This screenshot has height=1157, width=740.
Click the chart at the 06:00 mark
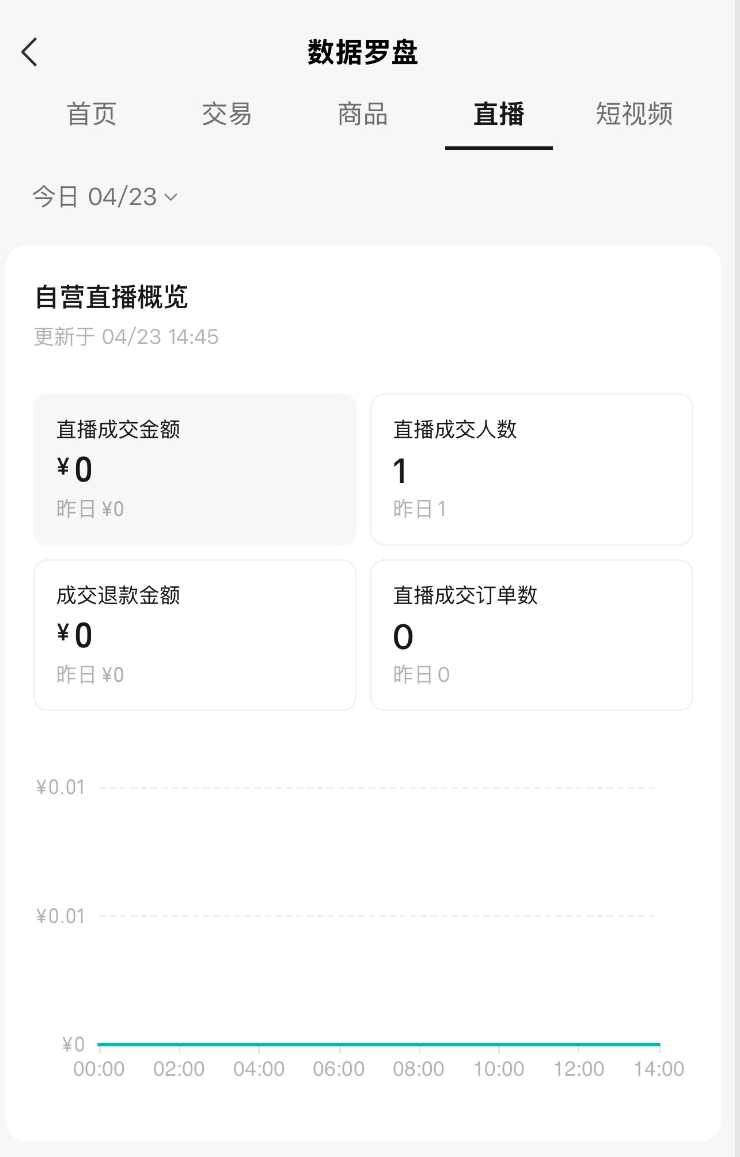(339, 1044)
